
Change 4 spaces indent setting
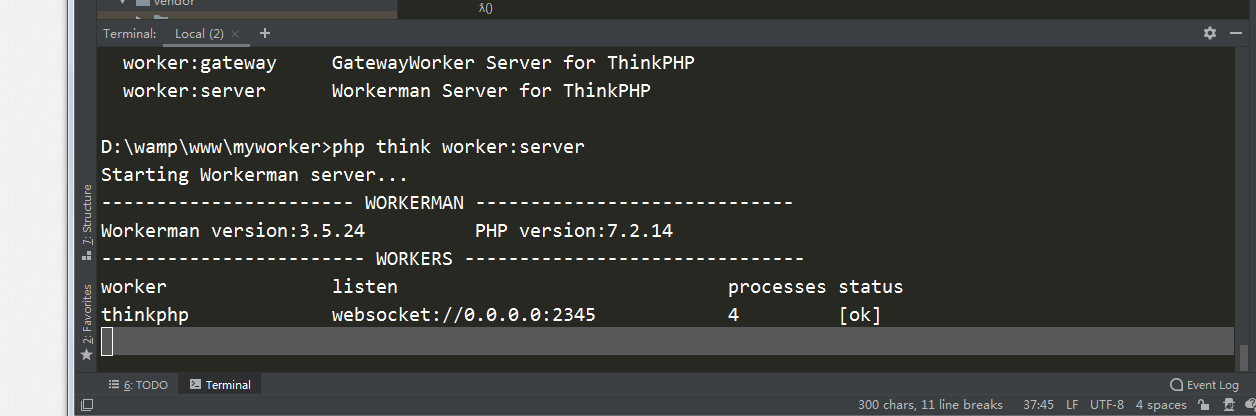(1161, 405)
